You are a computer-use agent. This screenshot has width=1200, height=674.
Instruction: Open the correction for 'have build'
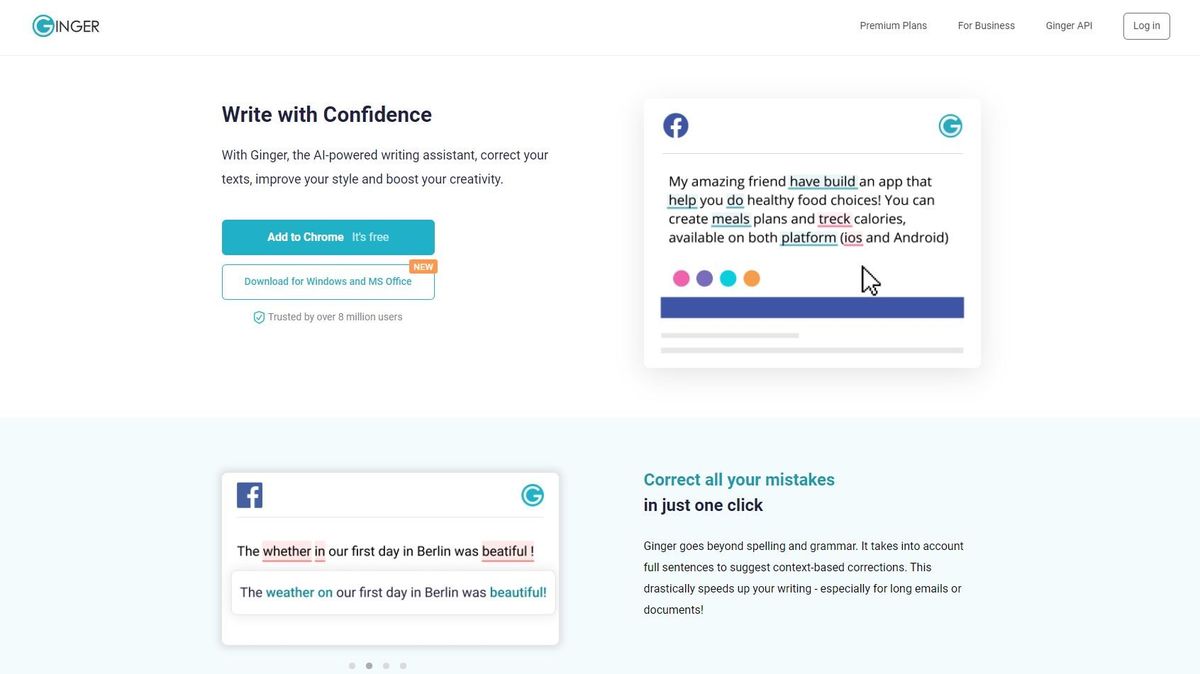tap(822, 181)
